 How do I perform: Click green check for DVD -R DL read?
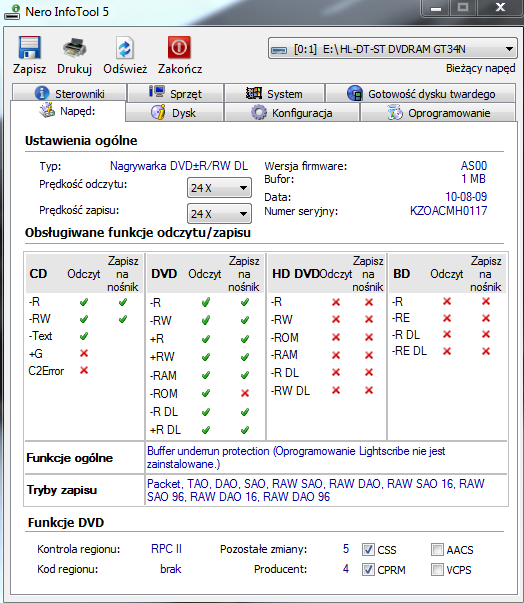point(206,412)
